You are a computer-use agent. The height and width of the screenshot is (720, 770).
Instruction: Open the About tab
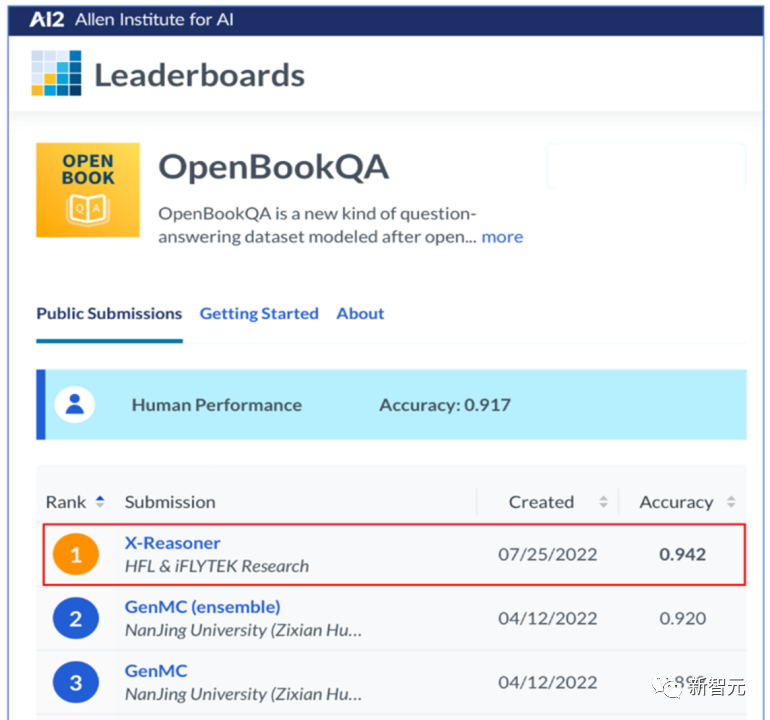(360, 313)
